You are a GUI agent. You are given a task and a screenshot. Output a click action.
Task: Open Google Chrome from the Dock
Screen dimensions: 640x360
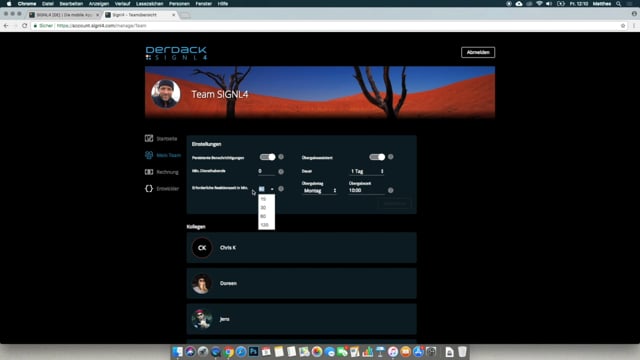click(x=229, y=351)
